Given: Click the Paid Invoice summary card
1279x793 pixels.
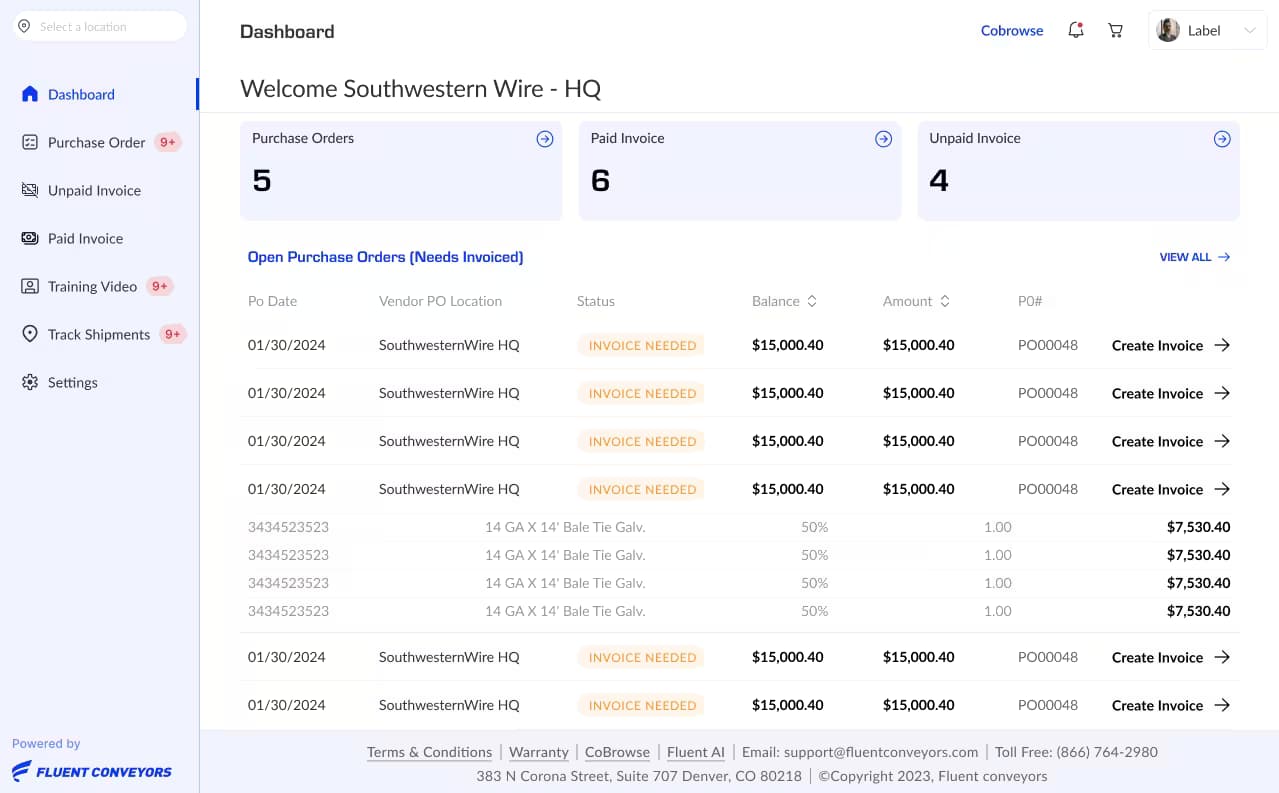Looking at the screenshot, I should tap(740, 171).
